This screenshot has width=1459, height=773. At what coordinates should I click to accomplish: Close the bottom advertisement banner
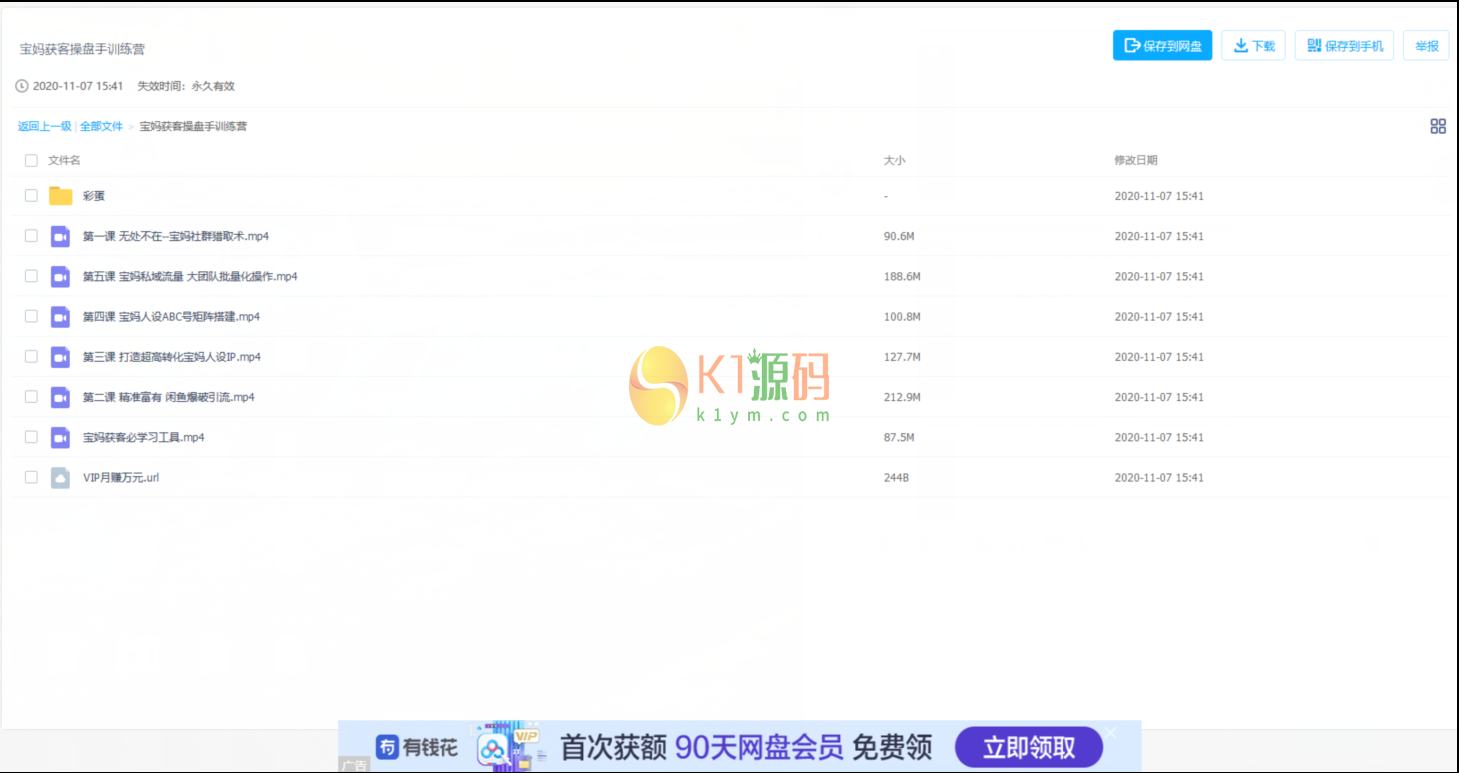coord(1110,732)
